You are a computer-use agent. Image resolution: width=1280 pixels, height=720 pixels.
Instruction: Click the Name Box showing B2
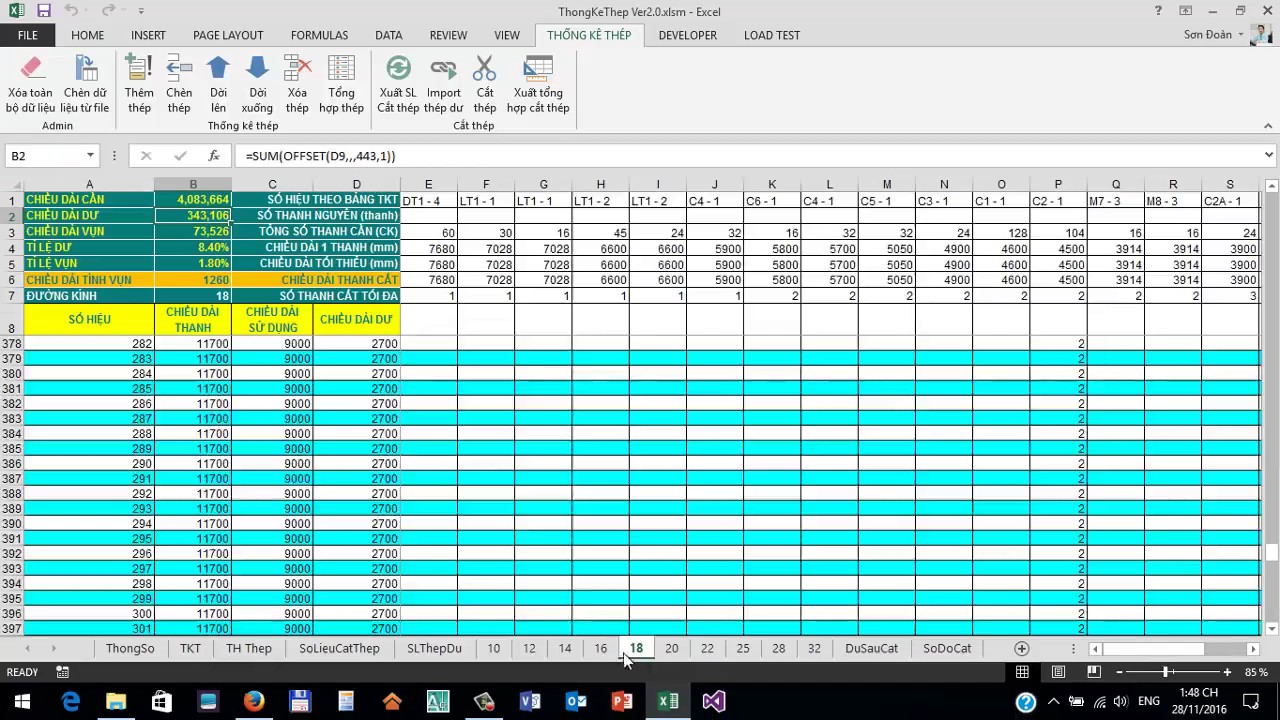click(45, 156)
